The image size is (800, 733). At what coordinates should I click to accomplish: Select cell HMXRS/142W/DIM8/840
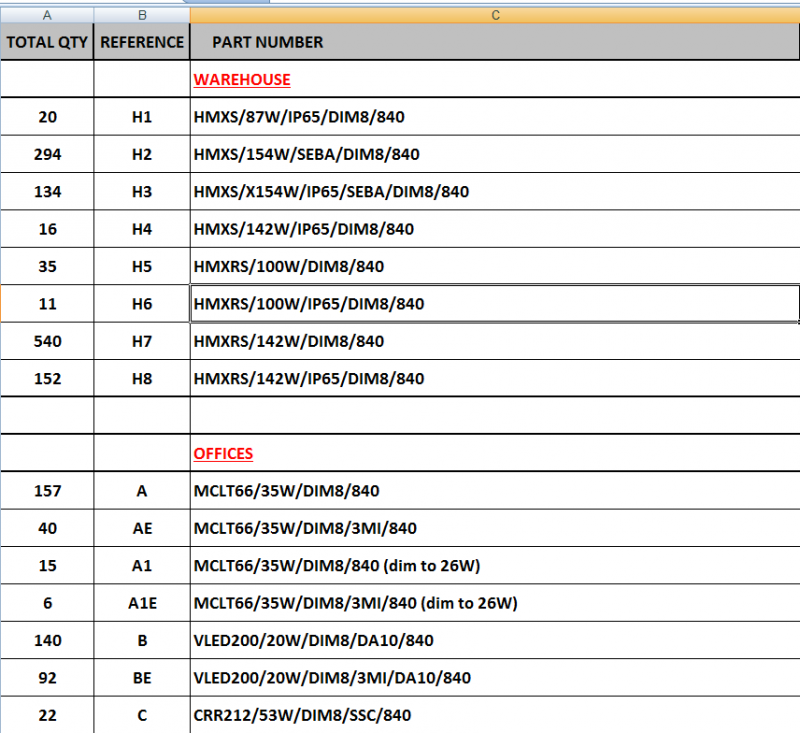pyautogui.click(x=495, y=341)
